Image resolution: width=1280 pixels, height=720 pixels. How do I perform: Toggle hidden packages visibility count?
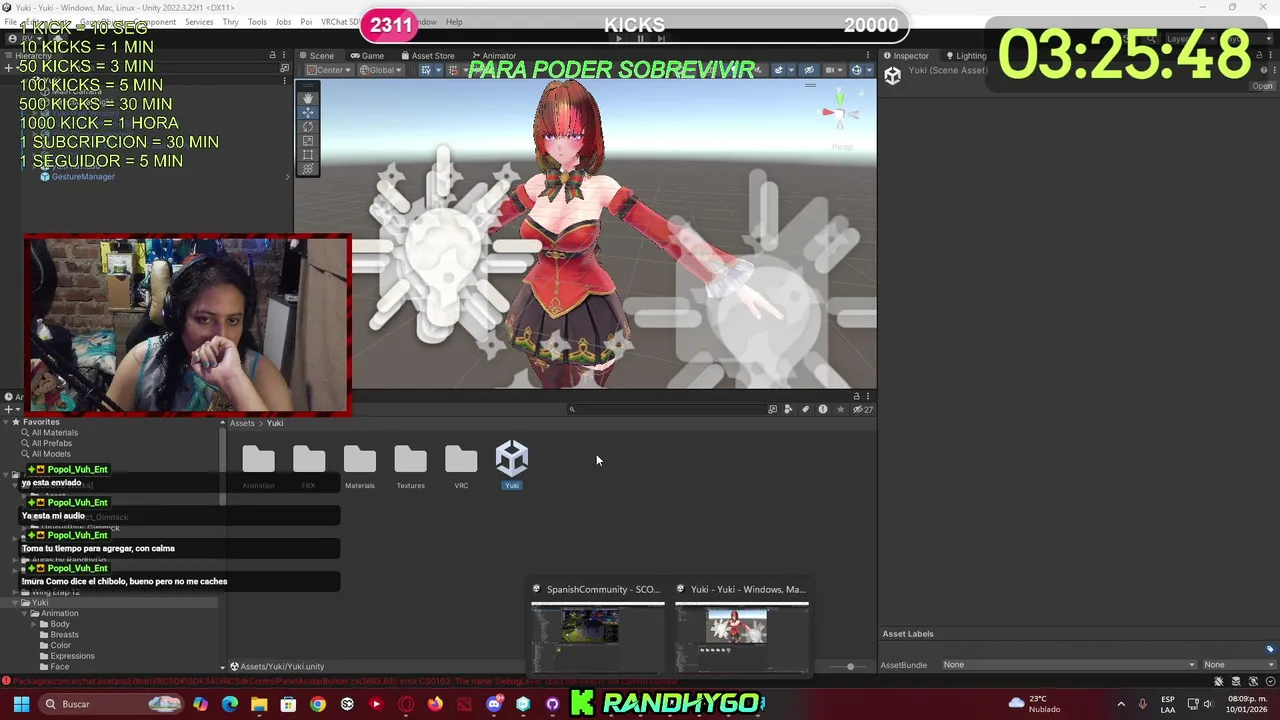863,409
